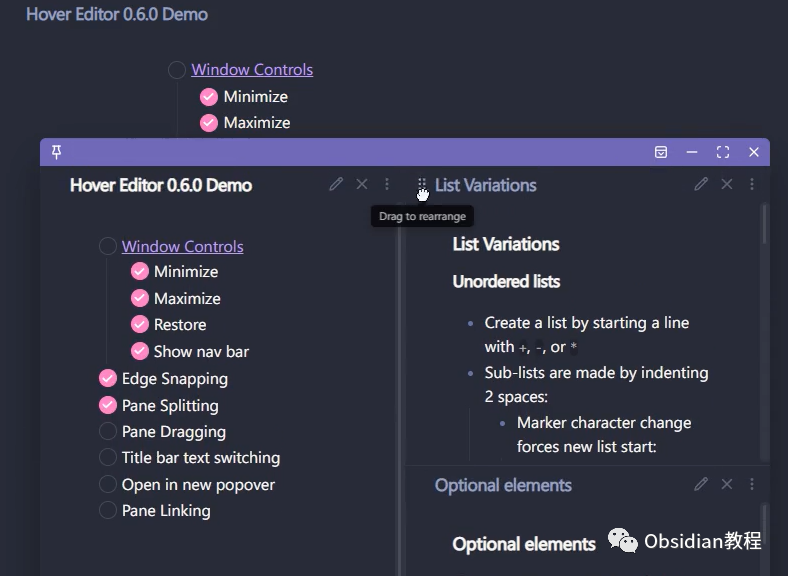Toggle nav bar icon in purple title bar

pos(661,152)
